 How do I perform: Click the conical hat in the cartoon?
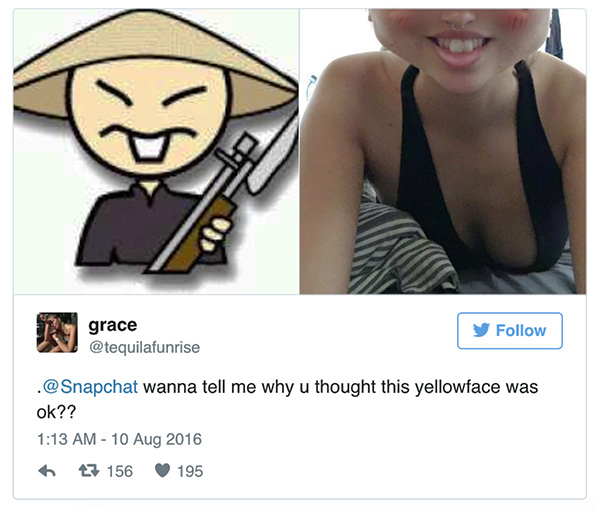click(154, 63)
